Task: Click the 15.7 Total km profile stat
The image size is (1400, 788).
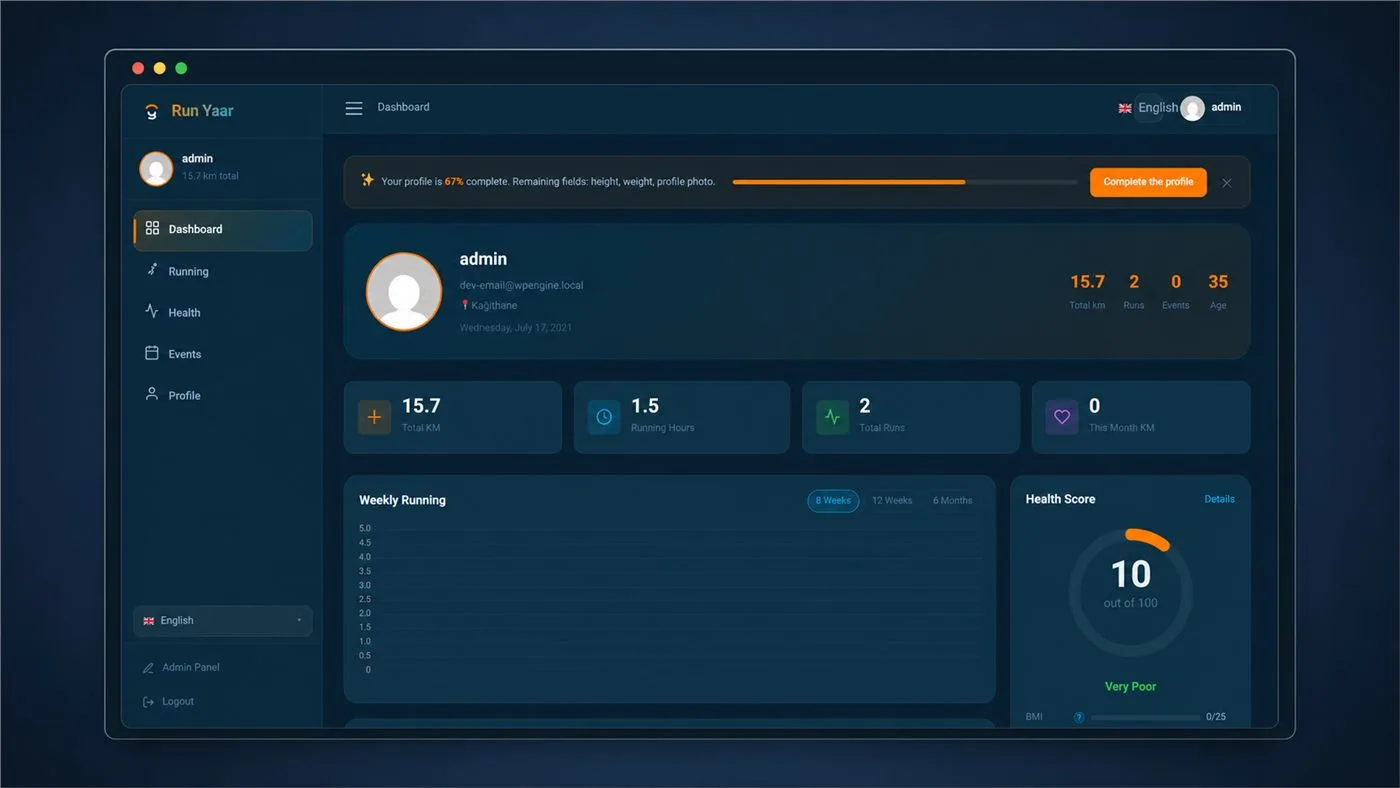Action: pos(1087,292)
